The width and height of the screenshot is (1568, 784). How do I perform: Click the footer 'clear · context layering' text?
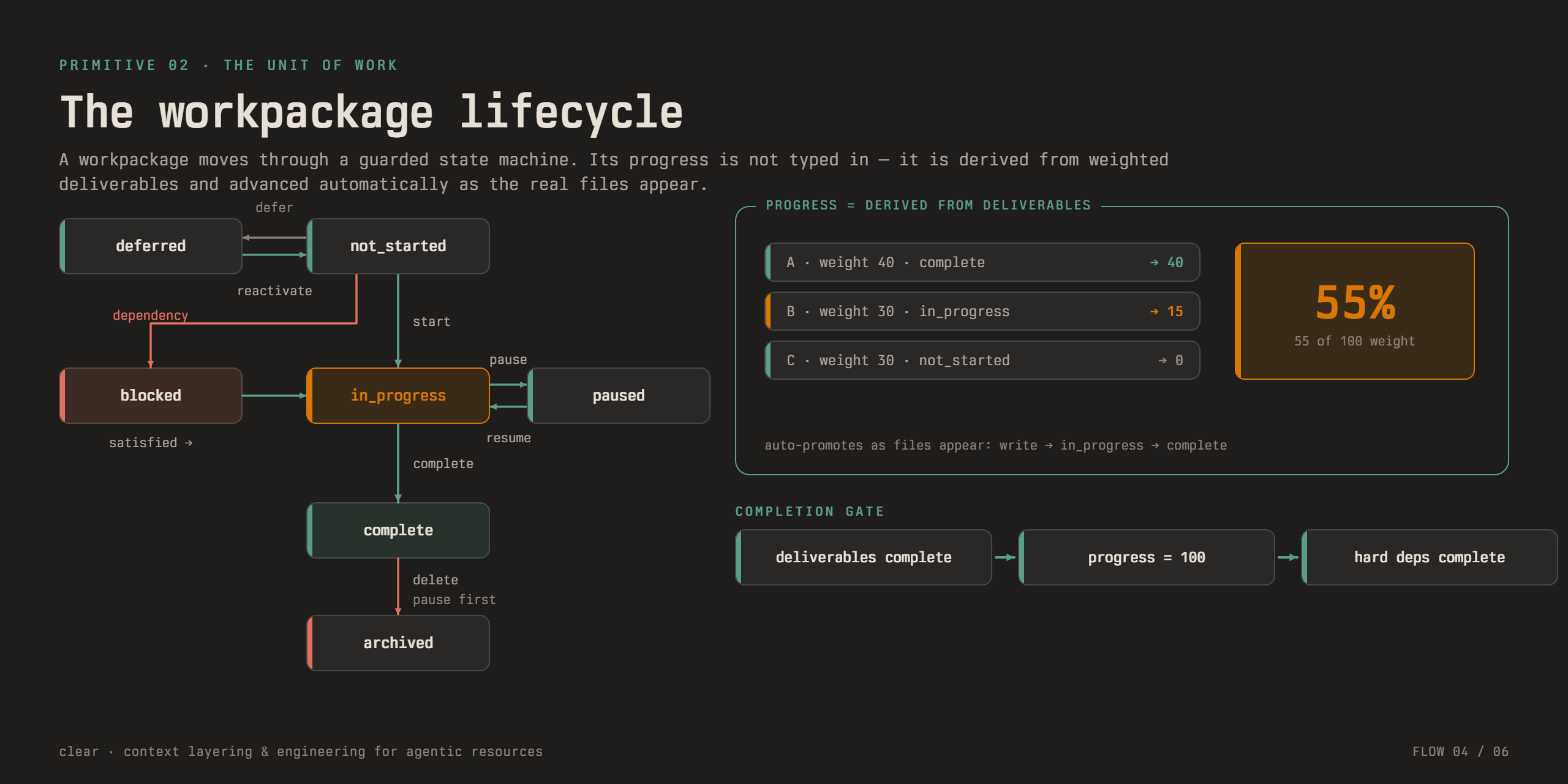(x=301, y=752)
